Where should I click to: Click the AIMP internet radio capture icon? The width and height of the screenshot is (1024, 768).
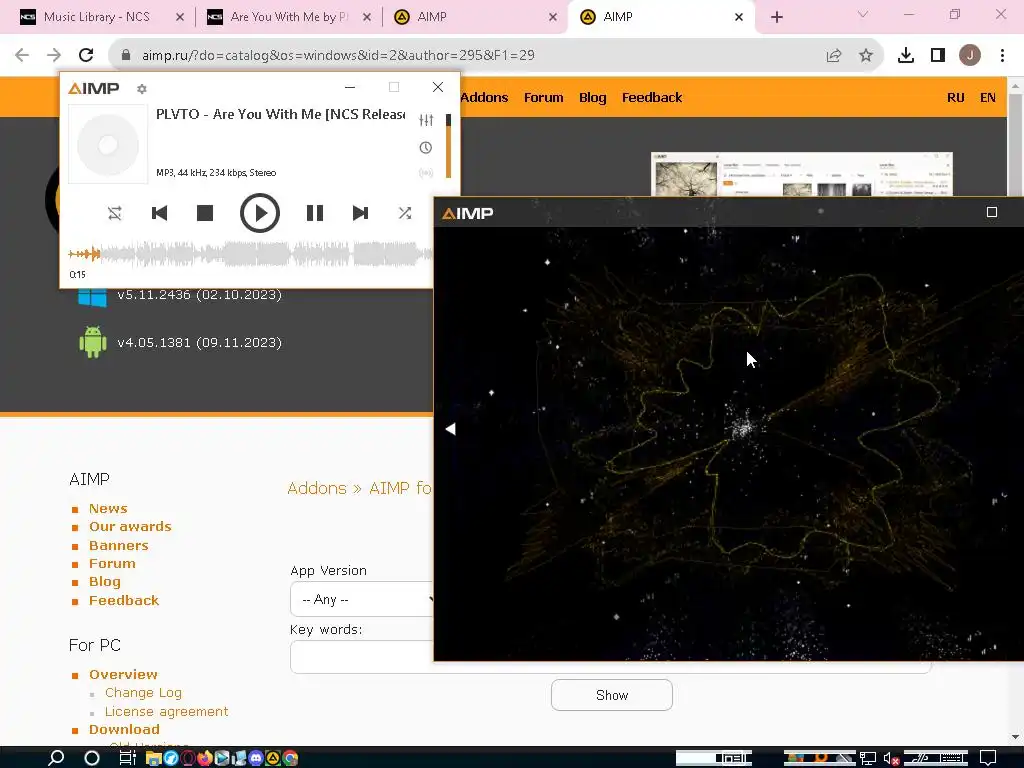[x=426, y=173]
